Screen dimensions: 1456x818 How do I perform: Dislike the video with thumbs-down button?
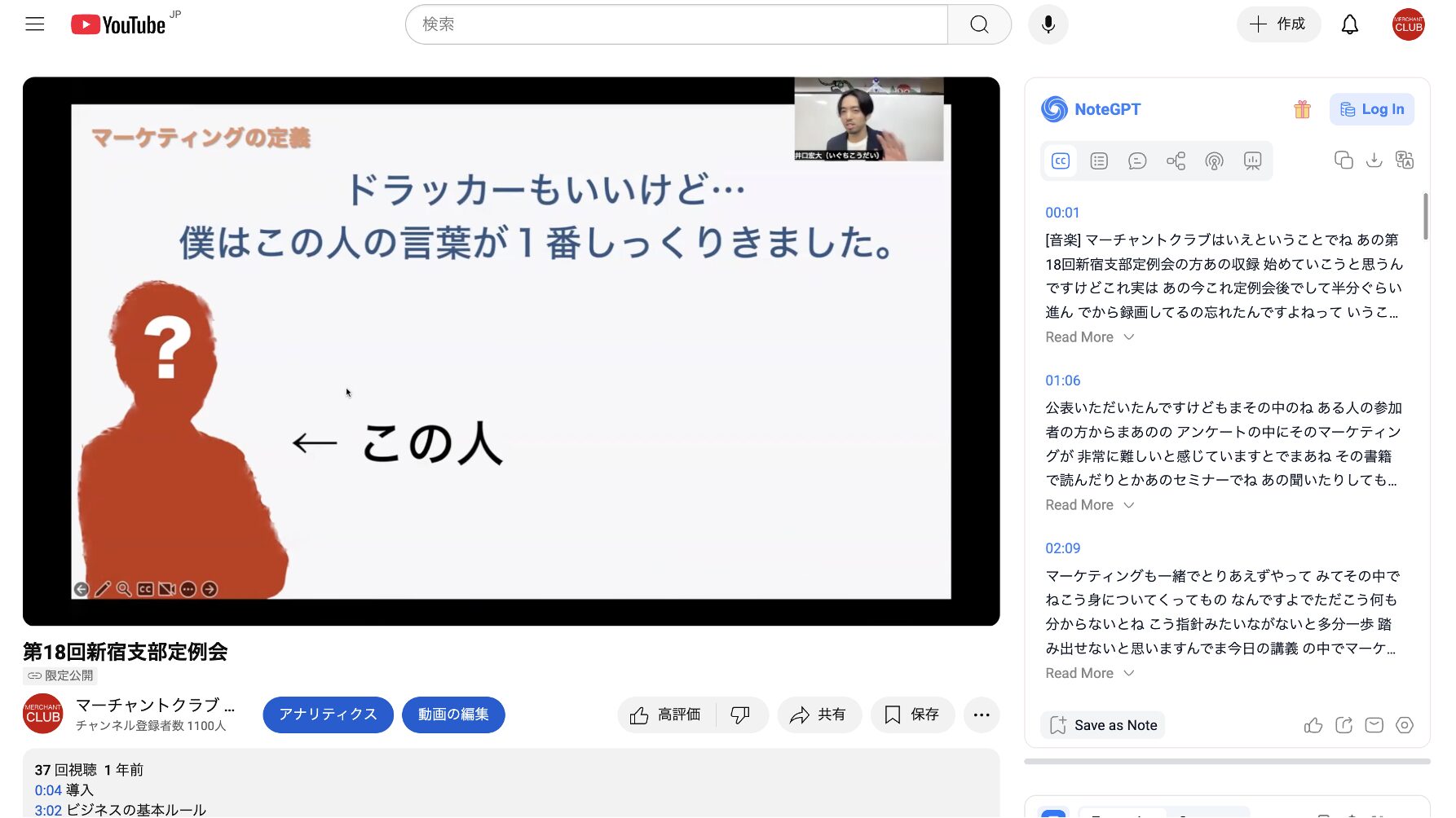point(740,715)
